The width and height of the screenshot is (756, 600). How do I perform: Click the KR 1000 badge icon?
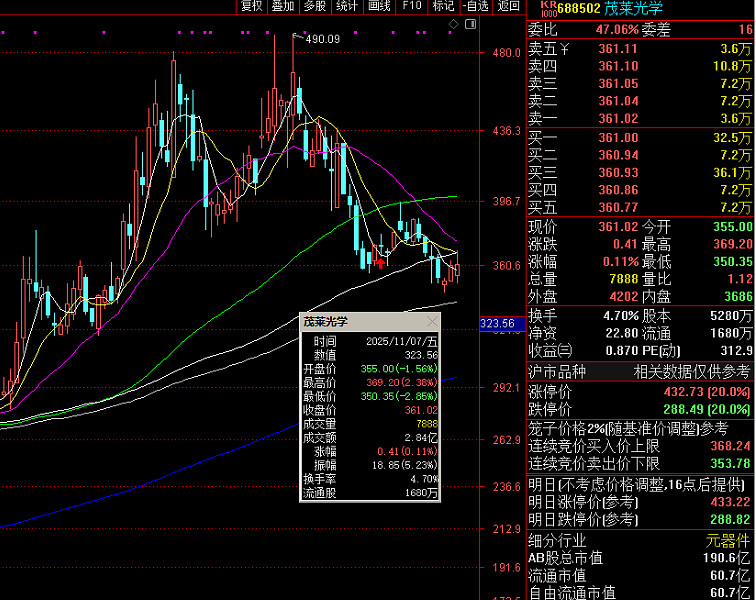coord(547,7)
